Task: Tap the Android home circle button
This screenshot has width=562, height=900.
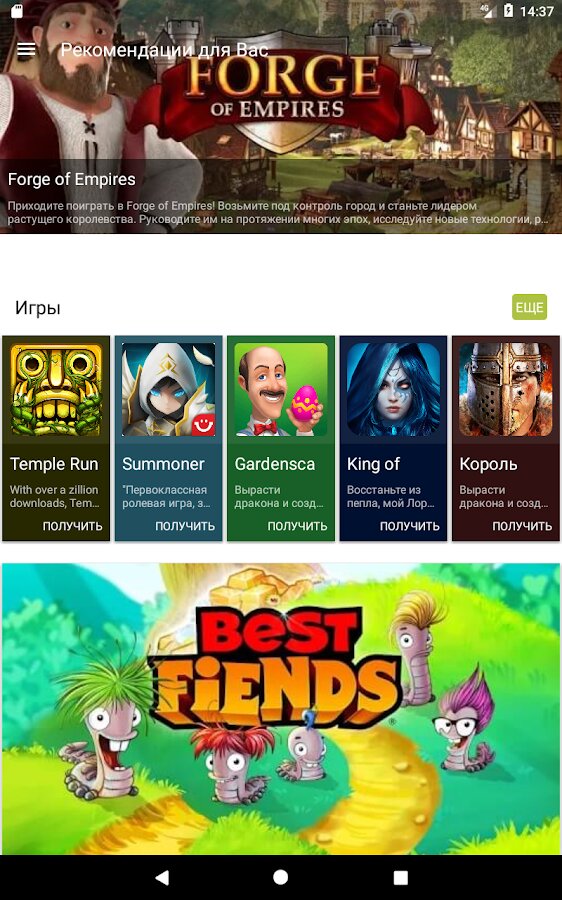Action: (x=281, y=877)
